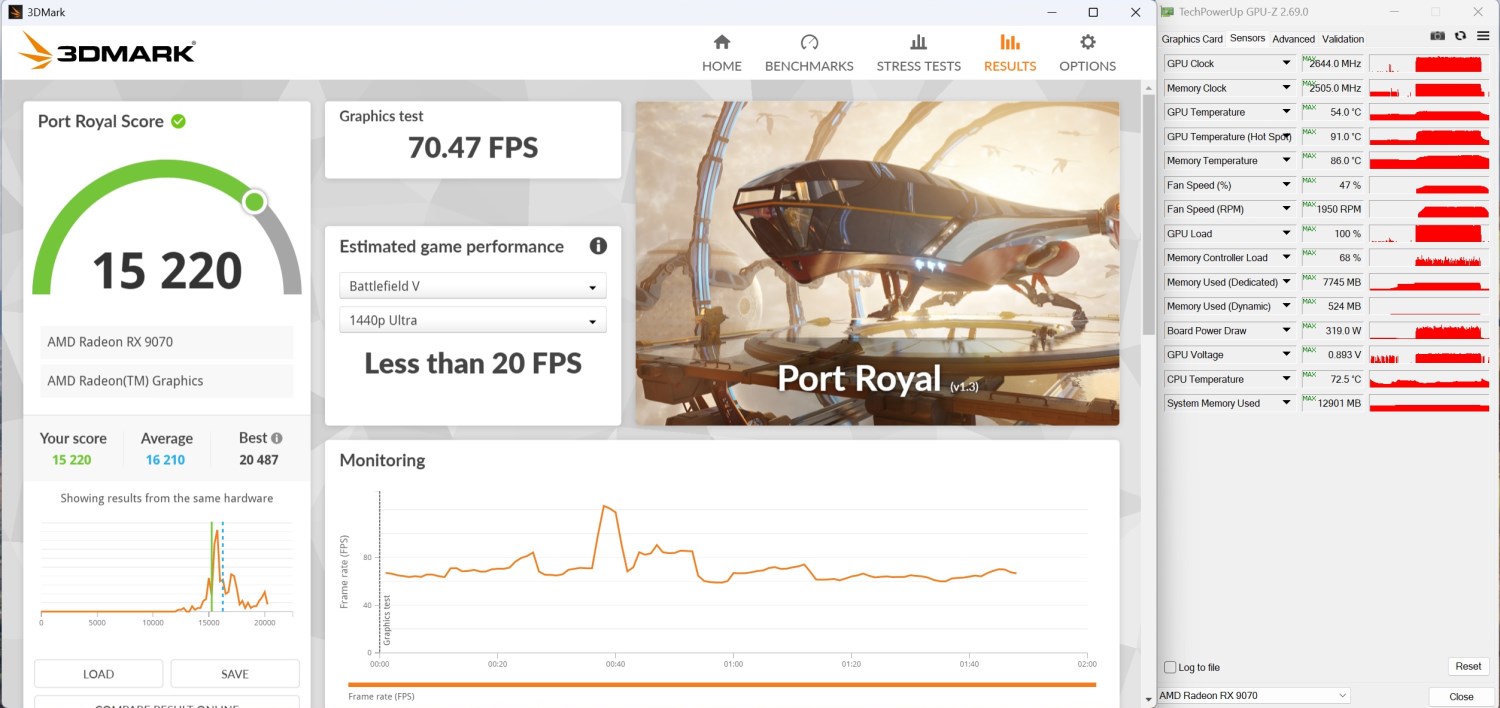
Task: Click the AMD Radeon RX 9070 hardware label
Action: coord(167,342)
